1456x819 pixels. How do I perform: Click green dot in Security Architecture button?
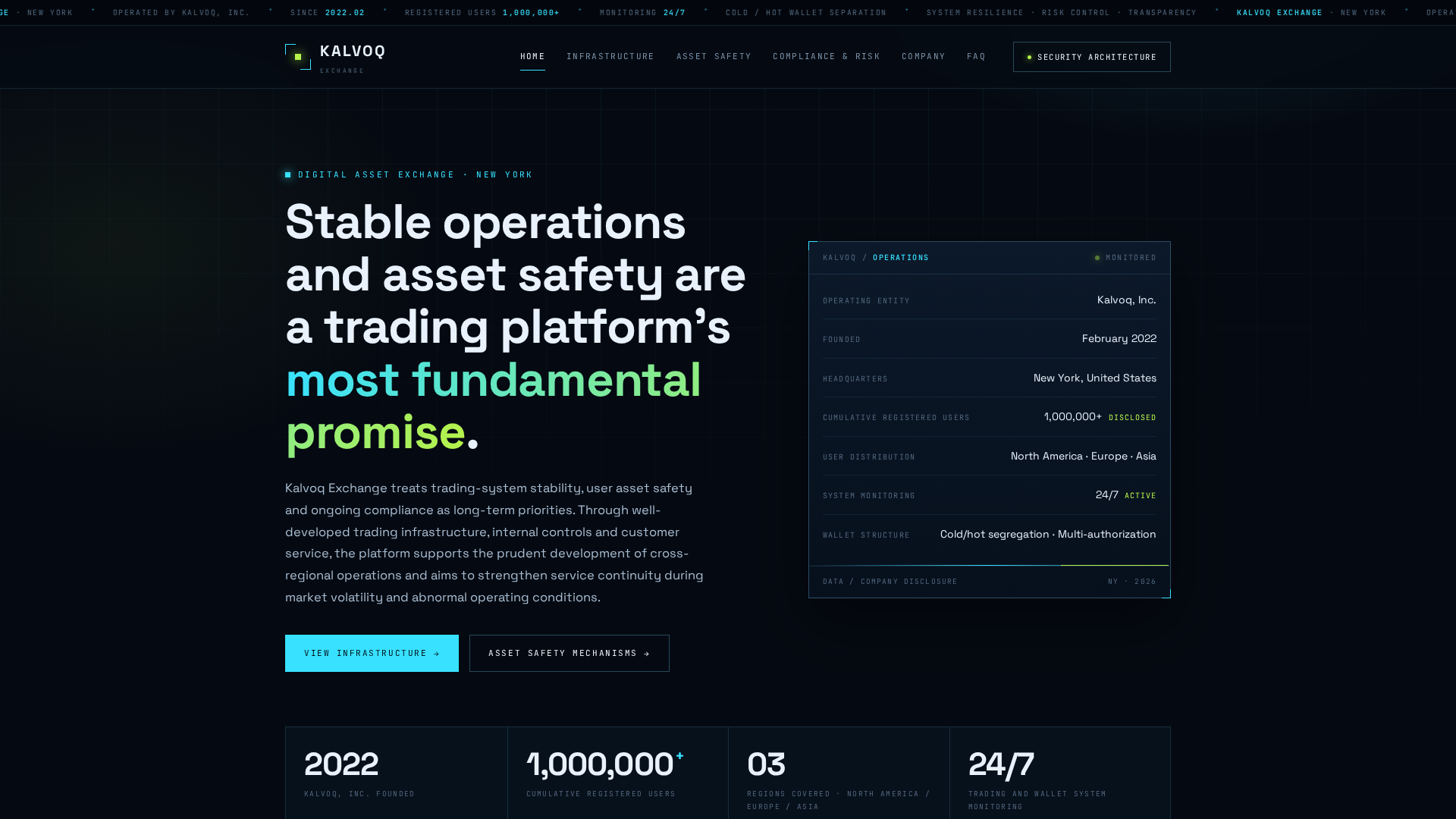1029,57
